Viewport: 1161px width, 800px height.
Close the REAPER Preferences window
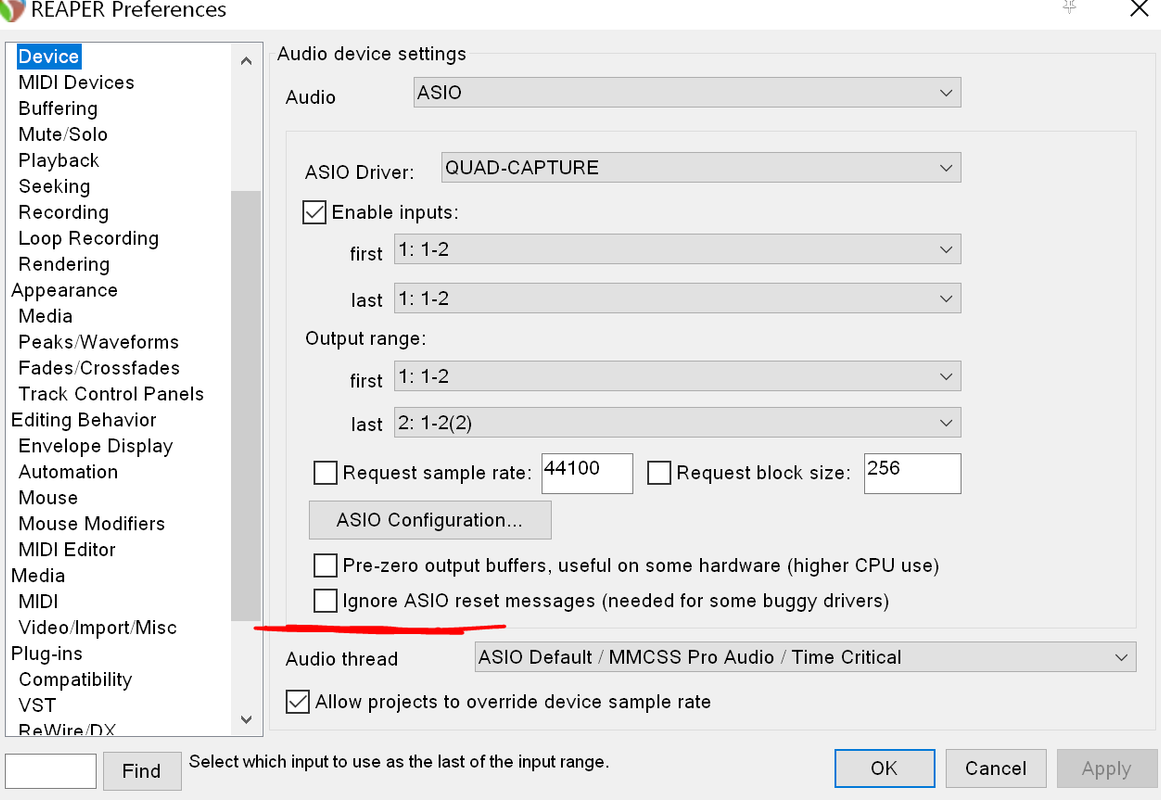(x=1140, y=8)
